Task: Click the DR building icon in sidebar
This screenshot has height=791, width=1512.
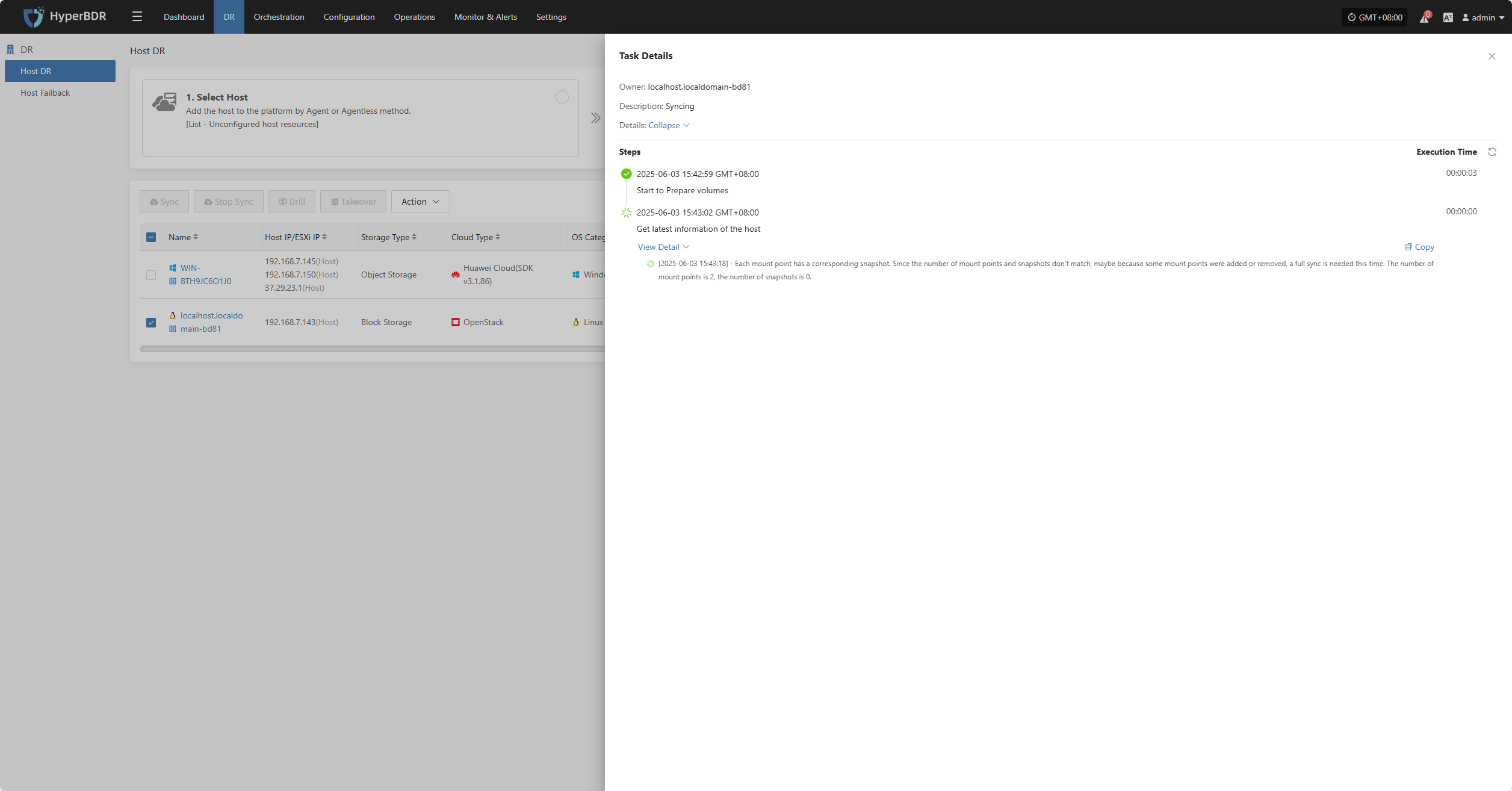Action: [x=10, y=49]
